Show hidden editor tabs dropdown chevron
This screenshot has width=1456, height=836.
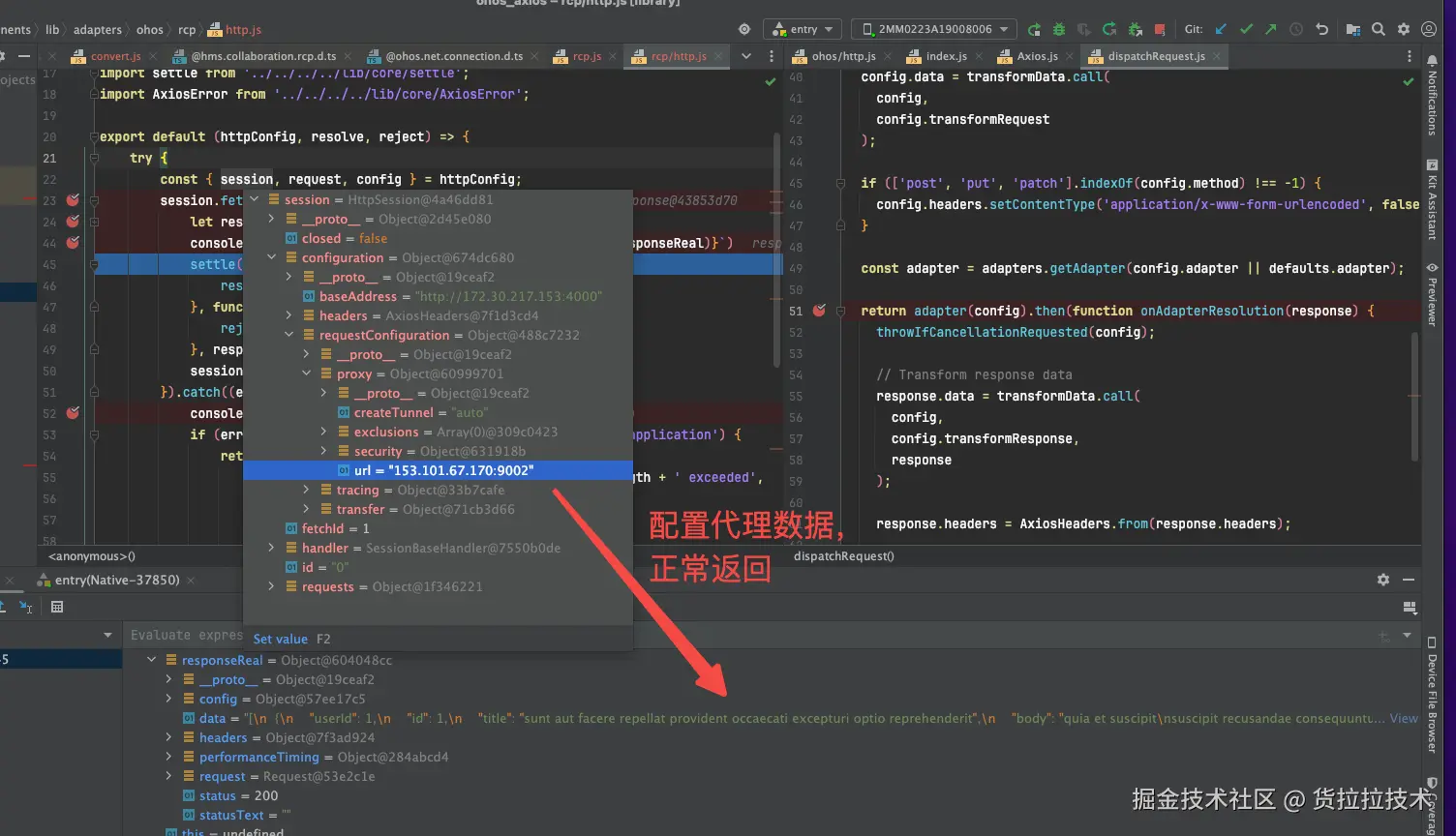pos(746,56)
